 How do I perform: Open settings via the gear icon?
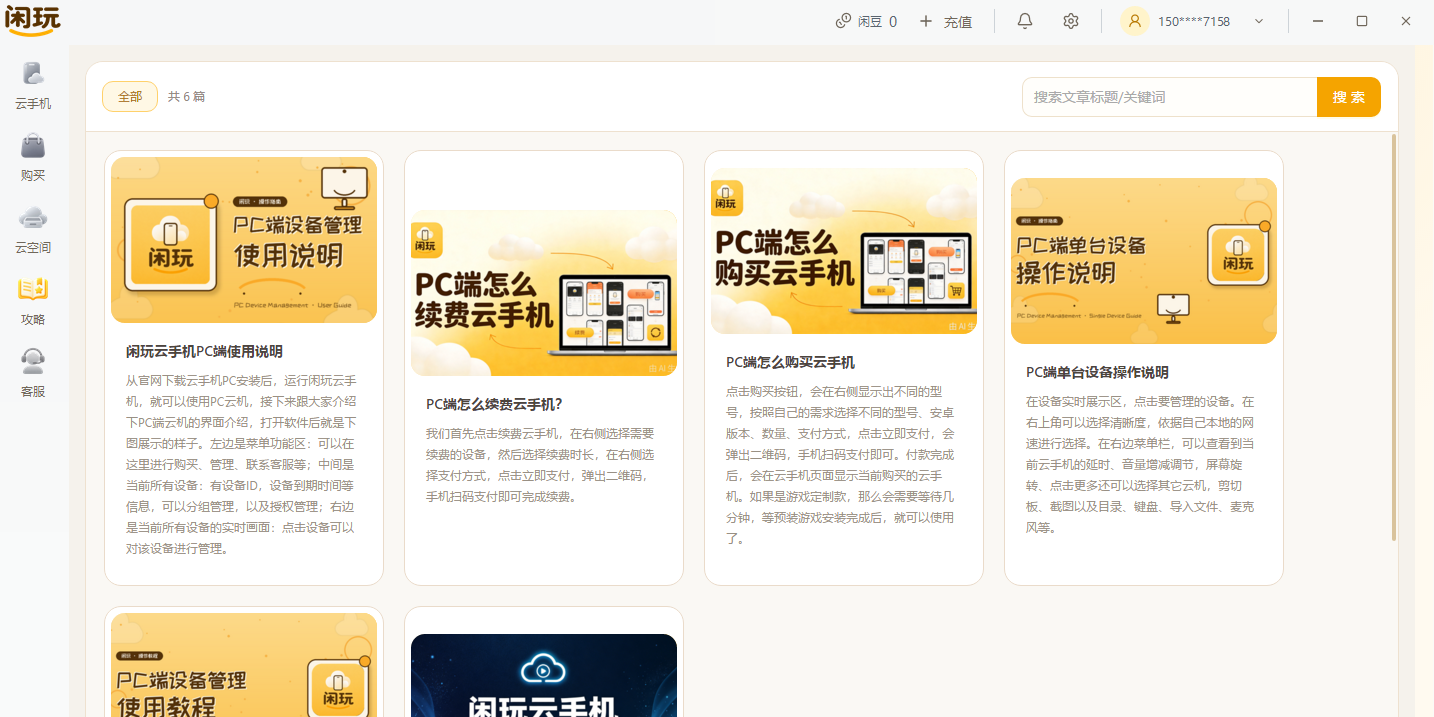[1071, 21]
